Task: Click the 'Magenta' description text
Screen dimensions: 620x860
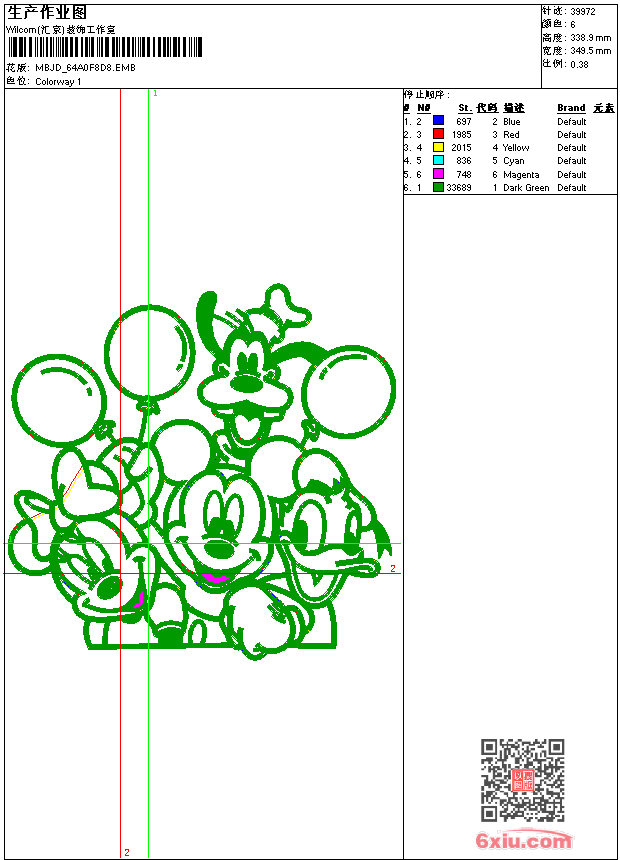Action: (521, 175)
